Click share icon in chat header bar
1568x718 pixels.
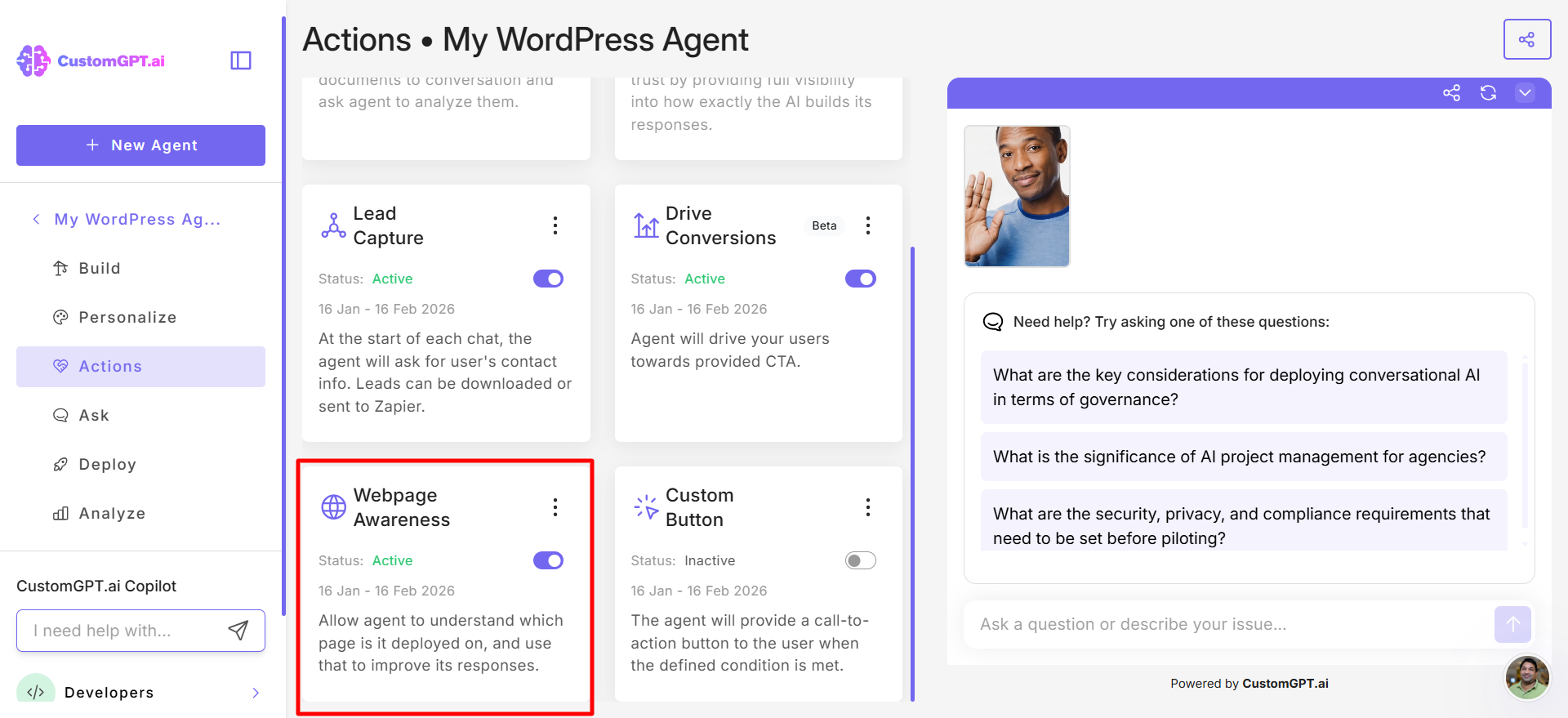(x=1451, y=93)
